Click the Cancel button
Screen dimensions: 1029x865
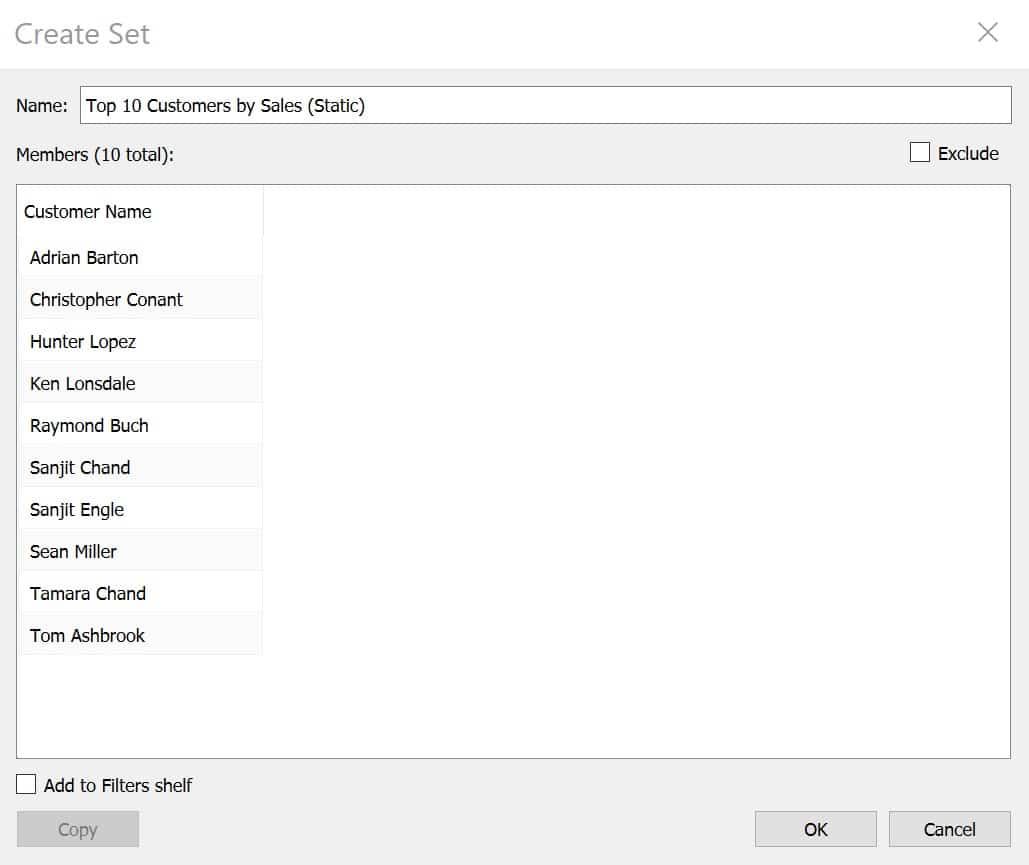tap(949, 829)
